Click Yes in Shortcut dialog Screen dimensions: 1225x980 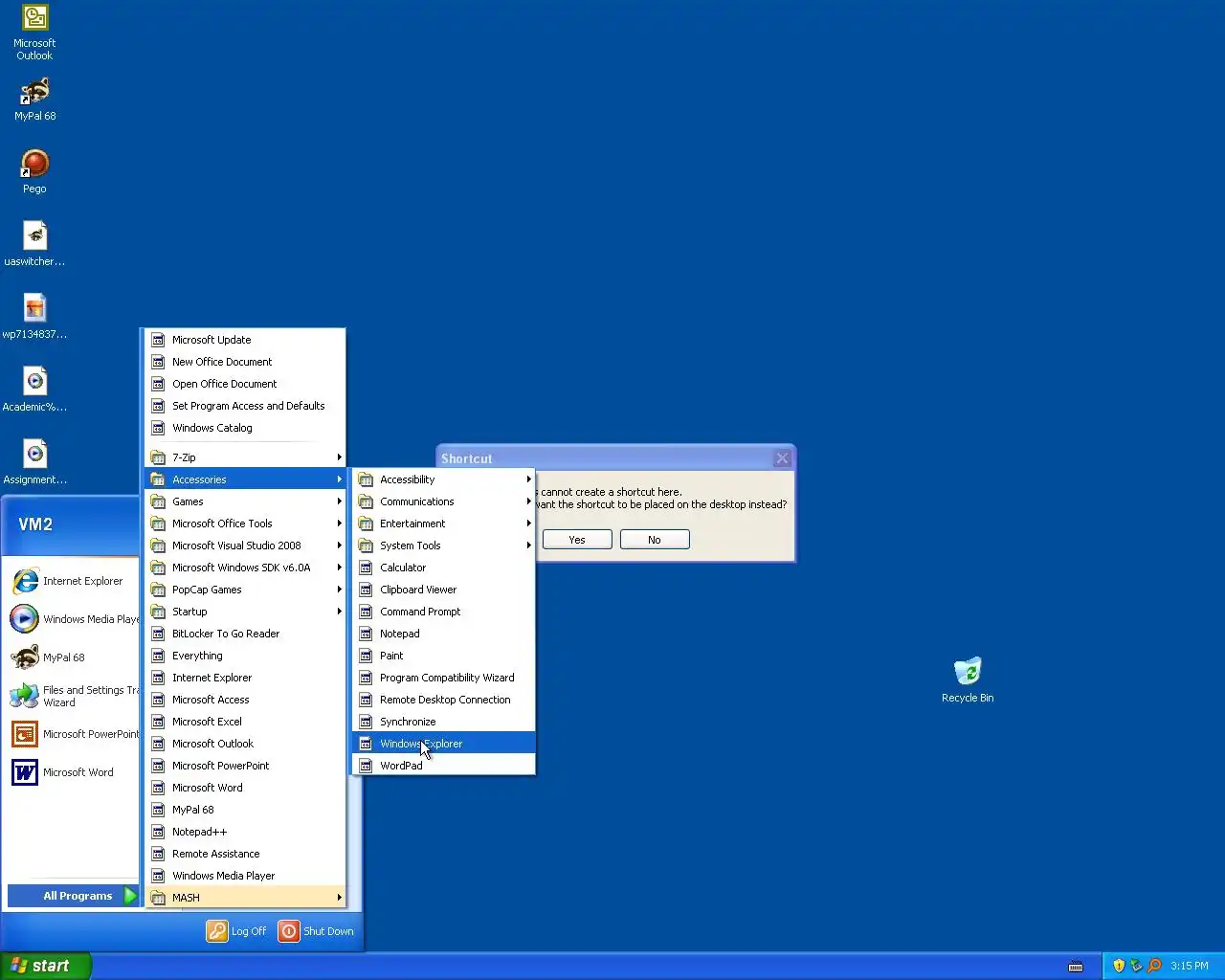click(577, 540)
